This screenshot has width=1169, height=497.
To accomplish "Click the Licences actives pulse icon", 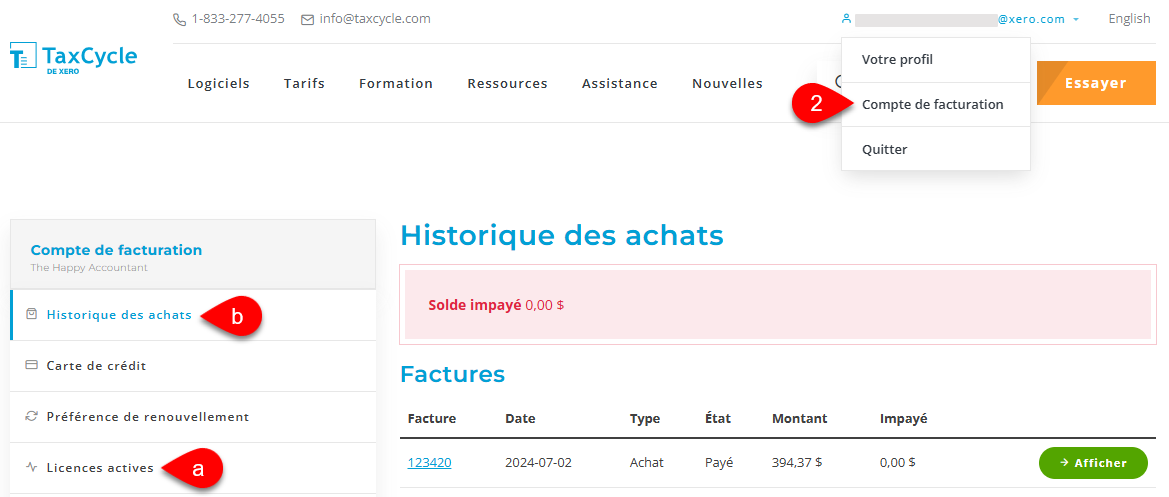I will click(32, 467).
